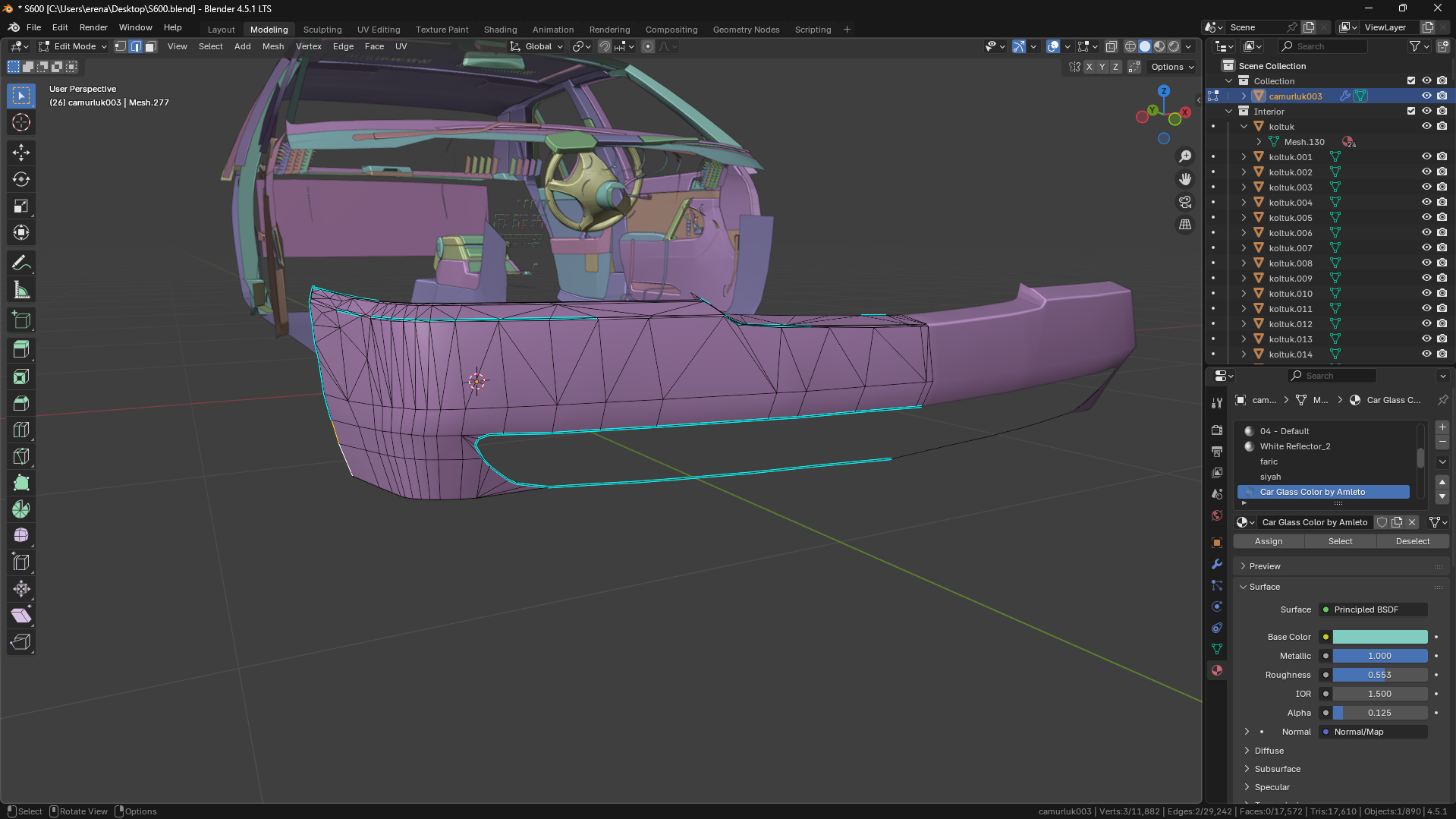This screenshot has height=819, width=1456.
Task: Click the Deselect button
Action: [x=1412, y=541]
